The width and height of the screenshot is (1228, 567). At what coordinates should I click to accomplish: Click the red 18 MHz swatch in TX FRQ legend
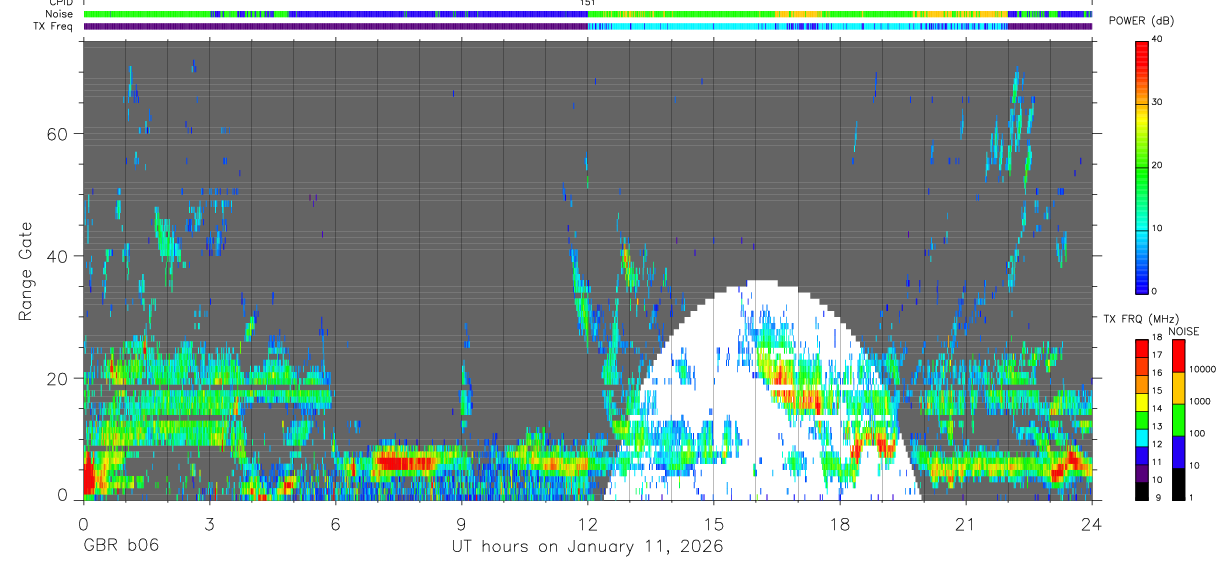(x=1142, y=348)
